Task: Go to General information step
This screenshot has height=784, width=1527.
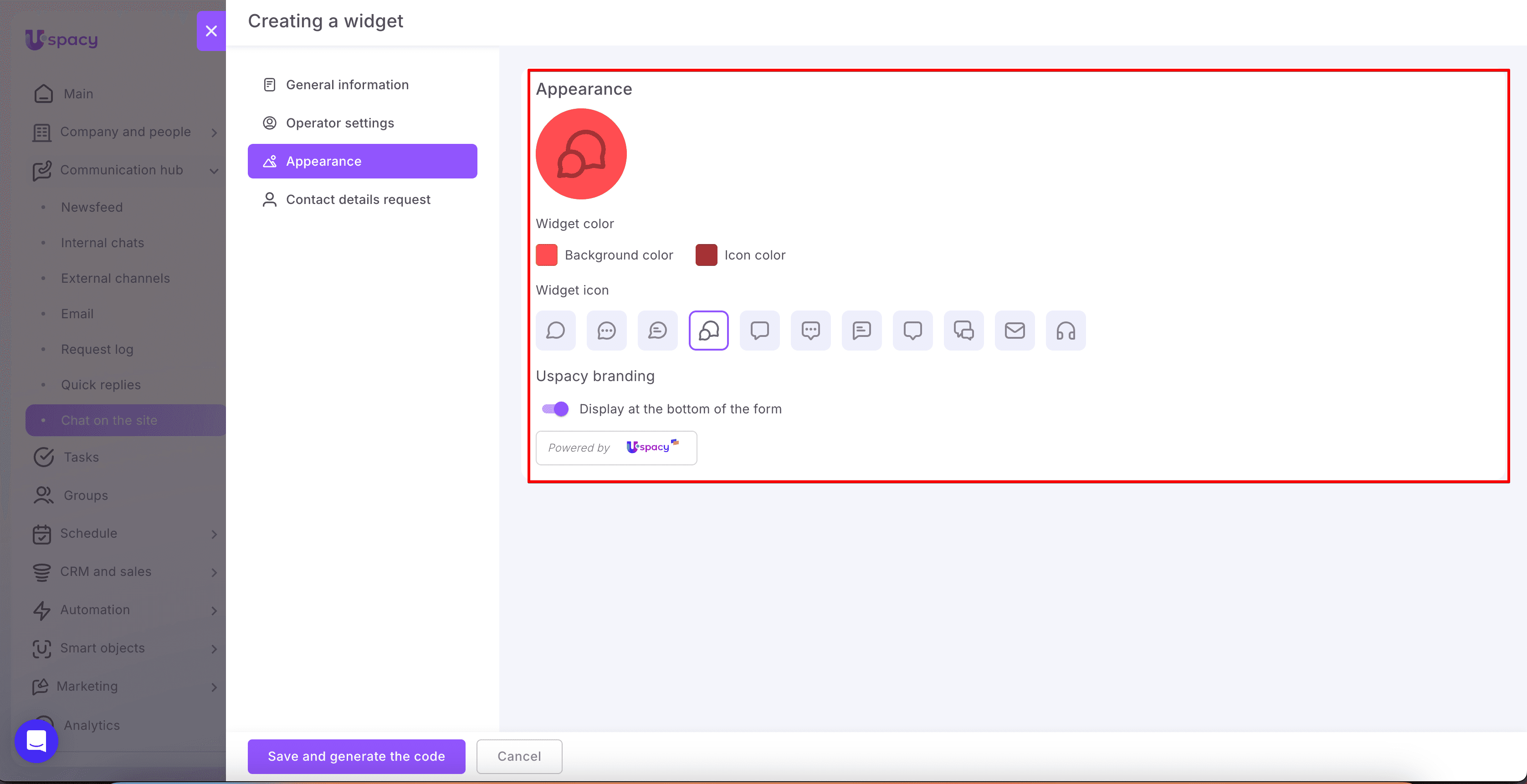Action: 362,85
